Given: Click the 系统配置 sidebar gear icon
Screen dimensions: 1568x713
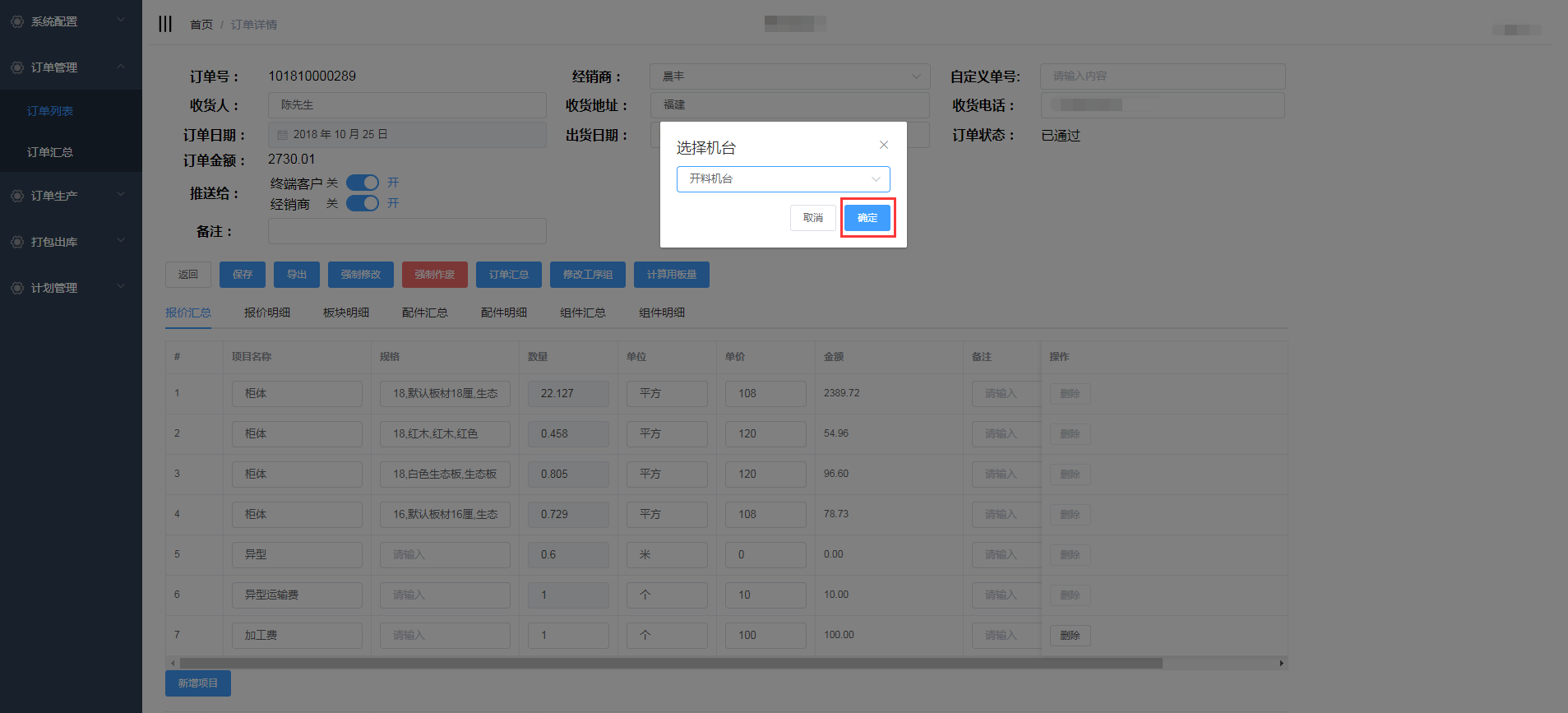Looking at the screenshot, I should pyautogui.click(x=17, y=21).
